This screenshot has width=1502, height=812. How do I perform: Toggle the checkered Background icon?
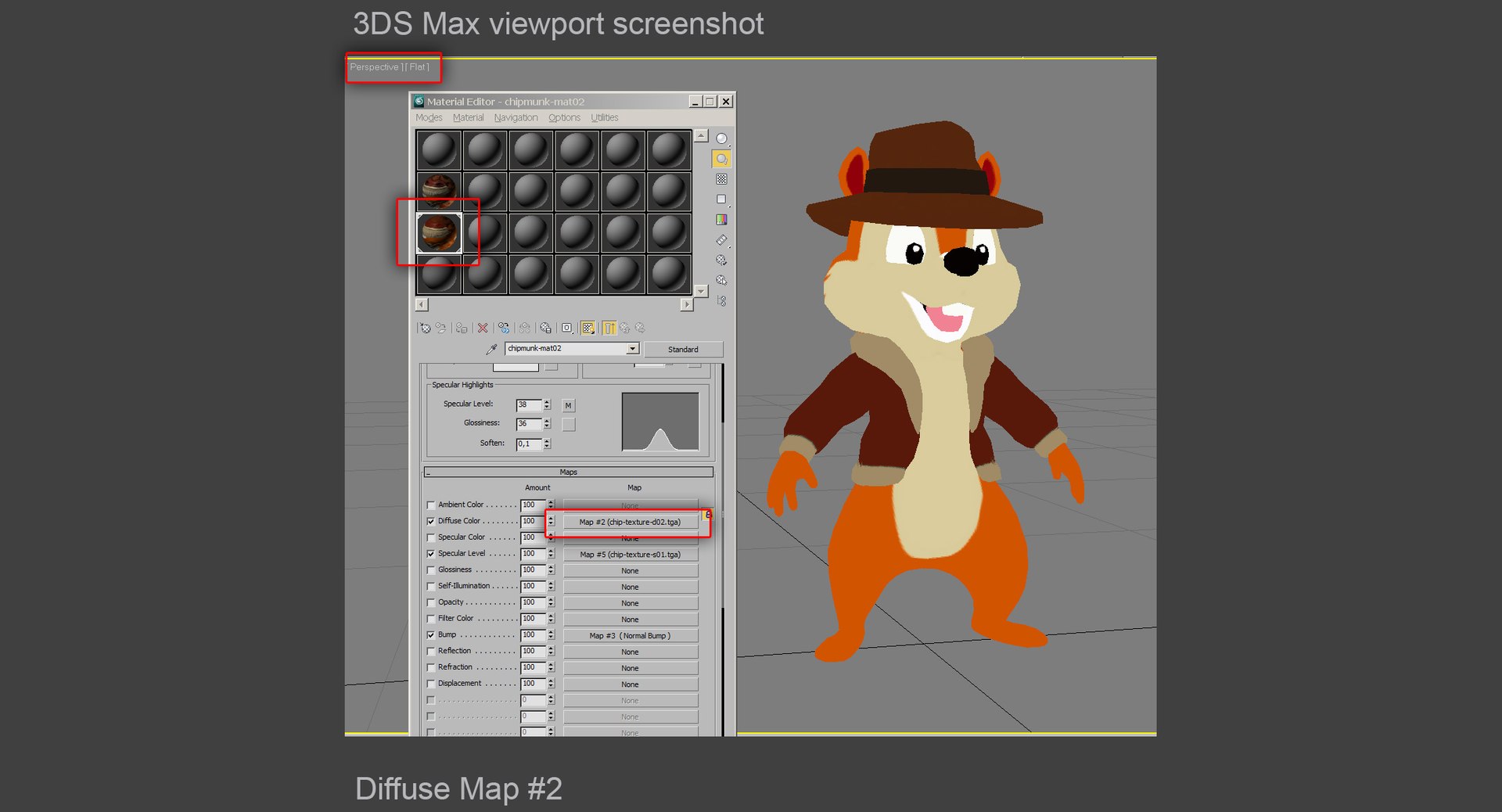click(x=721, y=179)
